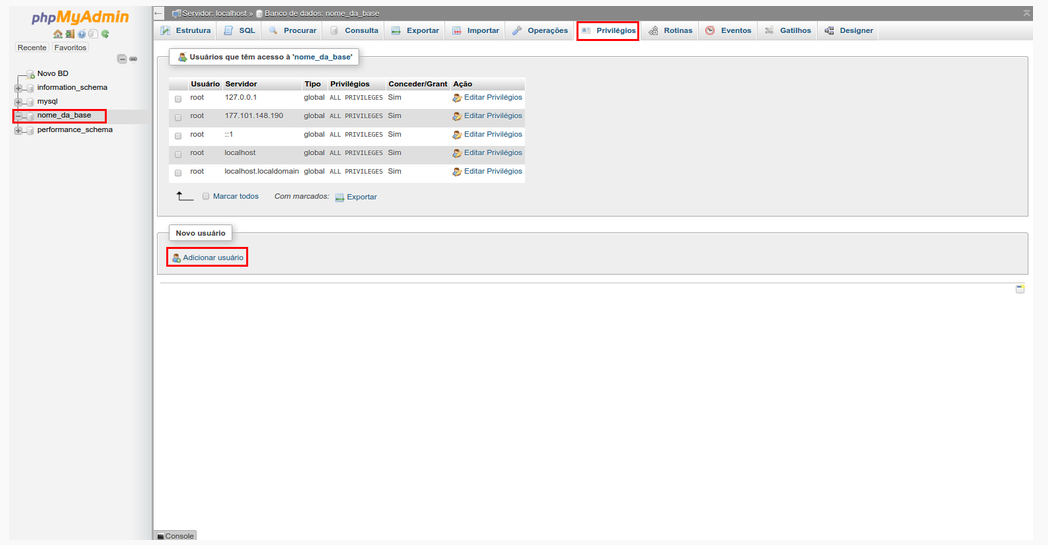The height and width of the screenshot is (545, 1048).
Task: Click the link chain icon in sidebar
Action: [x=133, y=59]
